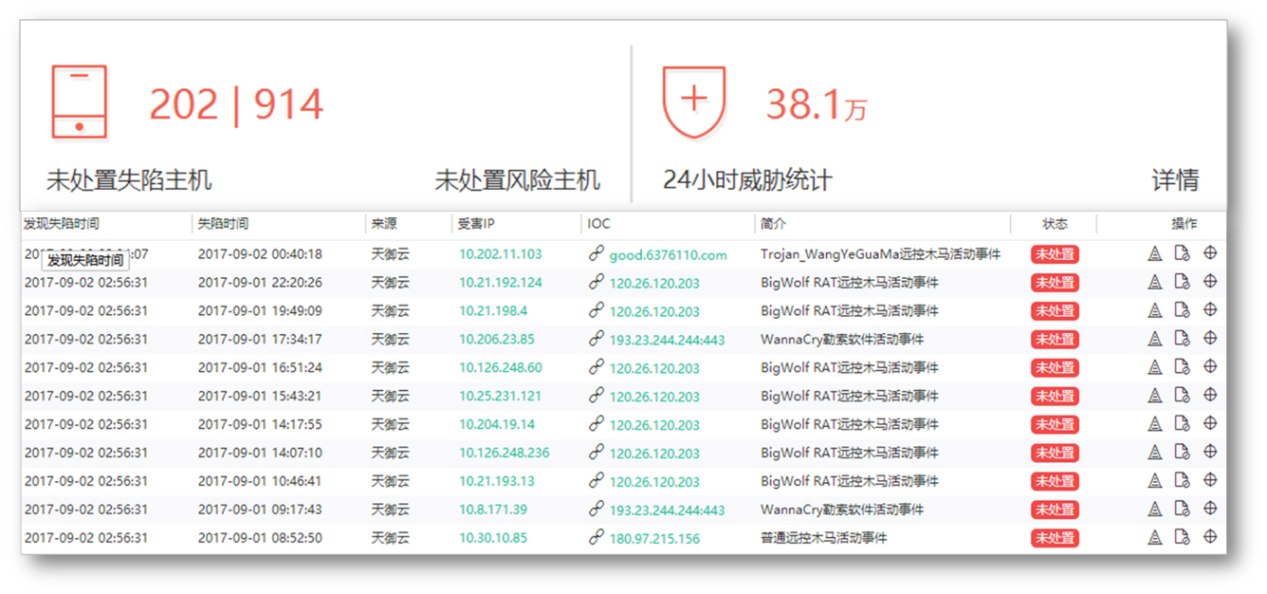Click 未处置 status badge for 10.21.198.4
The height and width of the screenshot is (594, 1267).
coord(1054,311)
